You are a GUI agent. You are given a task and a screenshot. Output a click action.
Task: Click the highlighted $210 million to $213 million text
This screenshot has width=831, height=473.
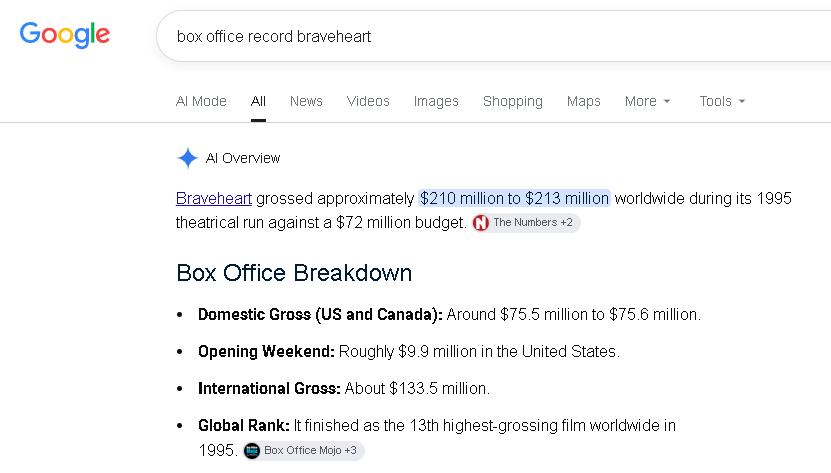(x=515, y=198)
